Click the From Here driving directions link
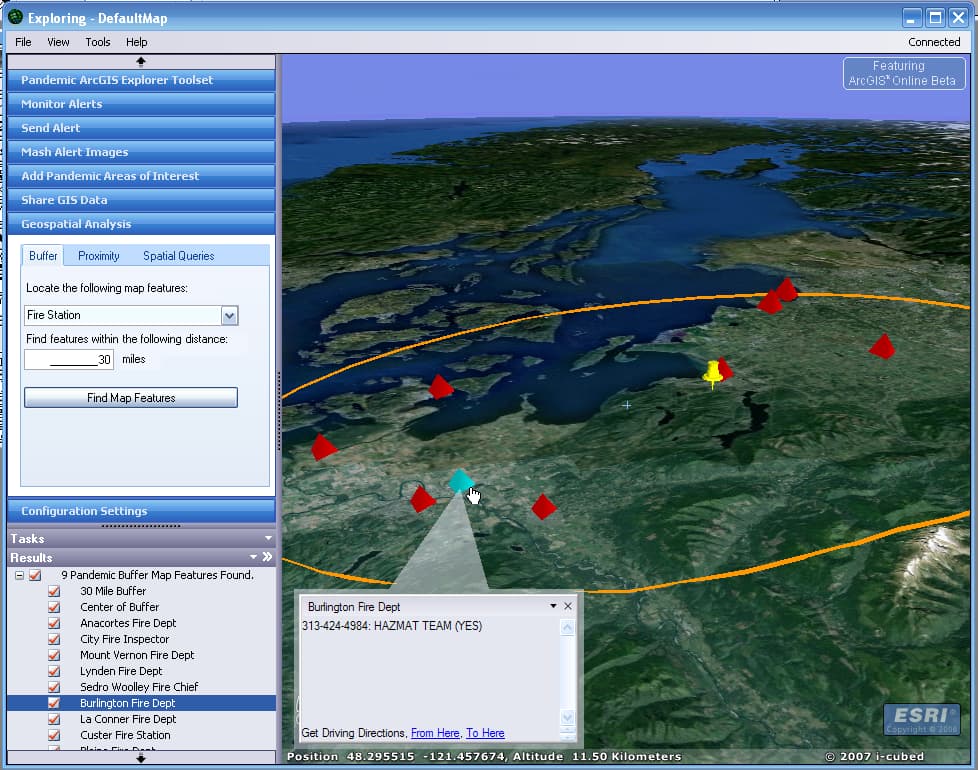Screen dimensions: 978x770 click(x=435, y=733)
